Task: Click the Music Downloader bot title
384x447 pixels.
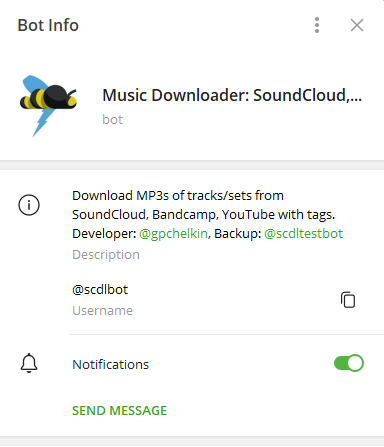Action: [232, 95]
